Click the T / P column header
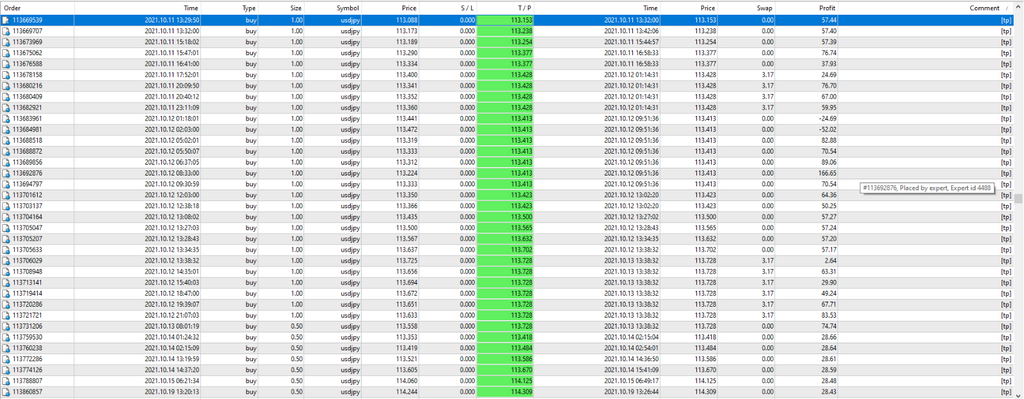Screen dimensions: 1024x399 [505, 8]
